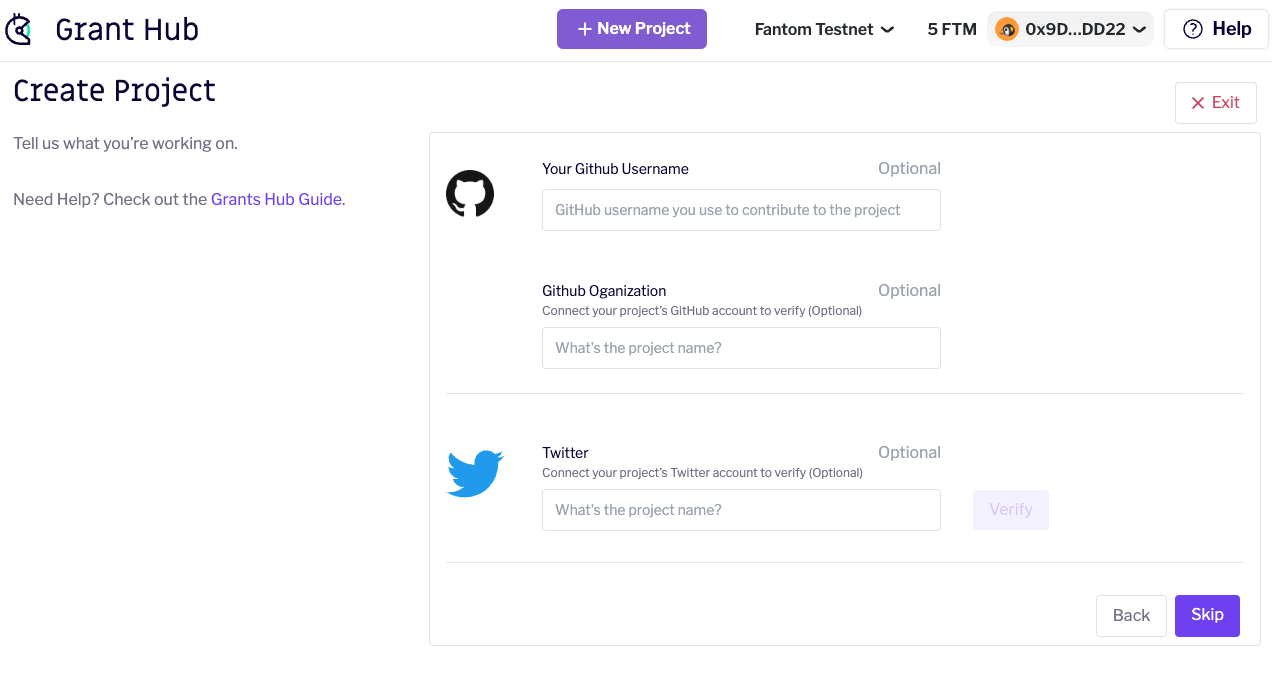
Task: Open the network selector chevron
Action: [888, 30]
